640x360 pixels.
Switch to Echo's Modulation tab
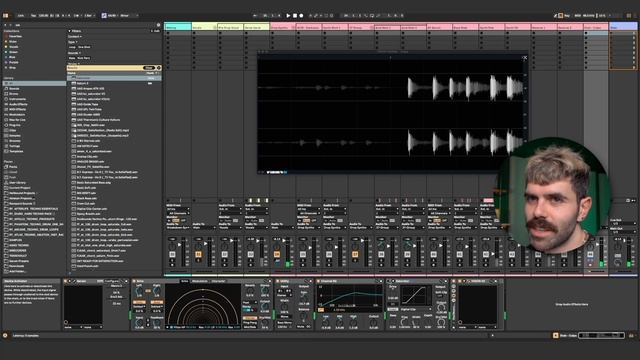(x=200, y=281)
